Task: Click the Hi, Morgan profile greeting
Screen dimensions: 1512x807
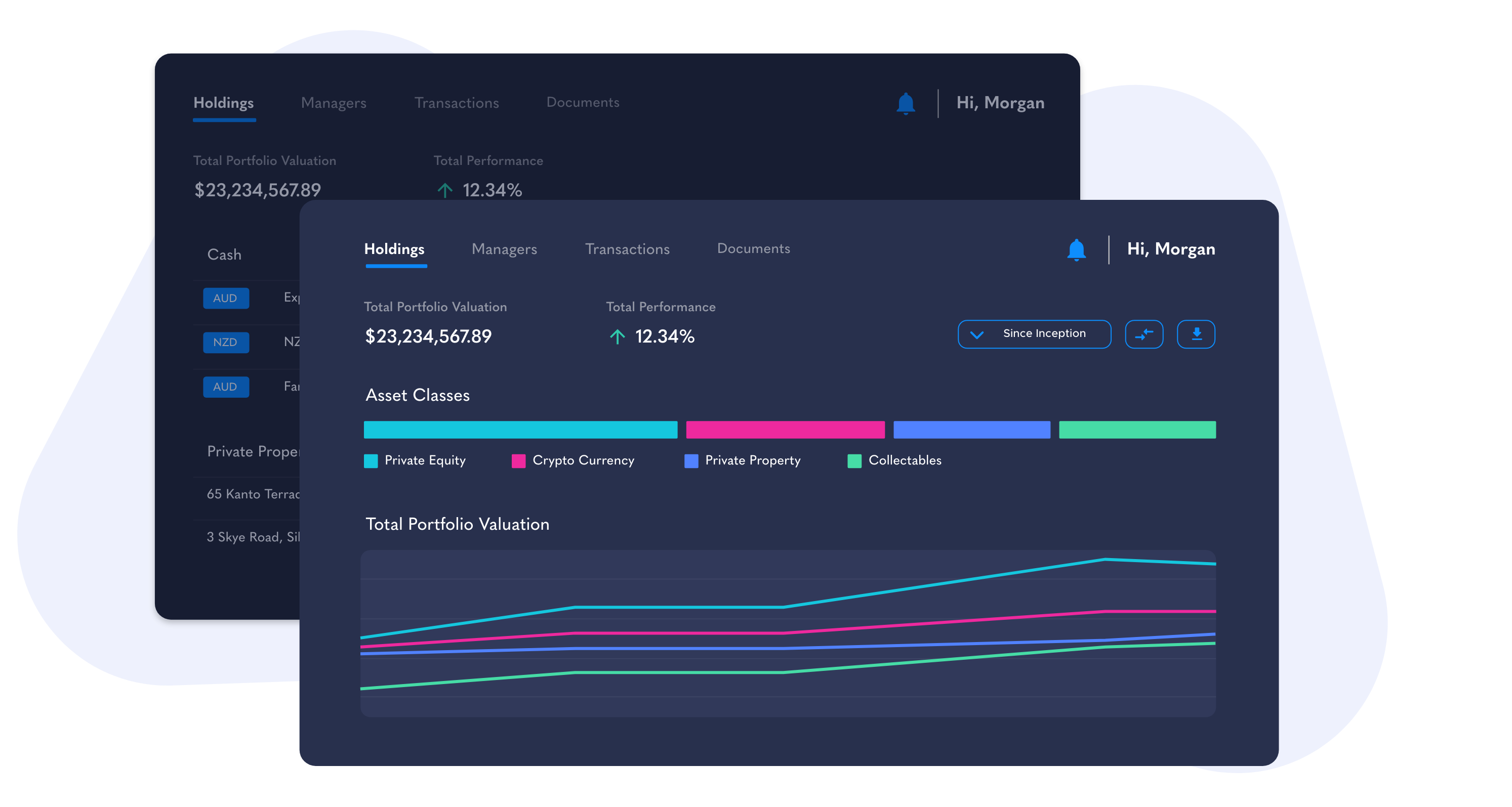Action: tap(1170, 249)
